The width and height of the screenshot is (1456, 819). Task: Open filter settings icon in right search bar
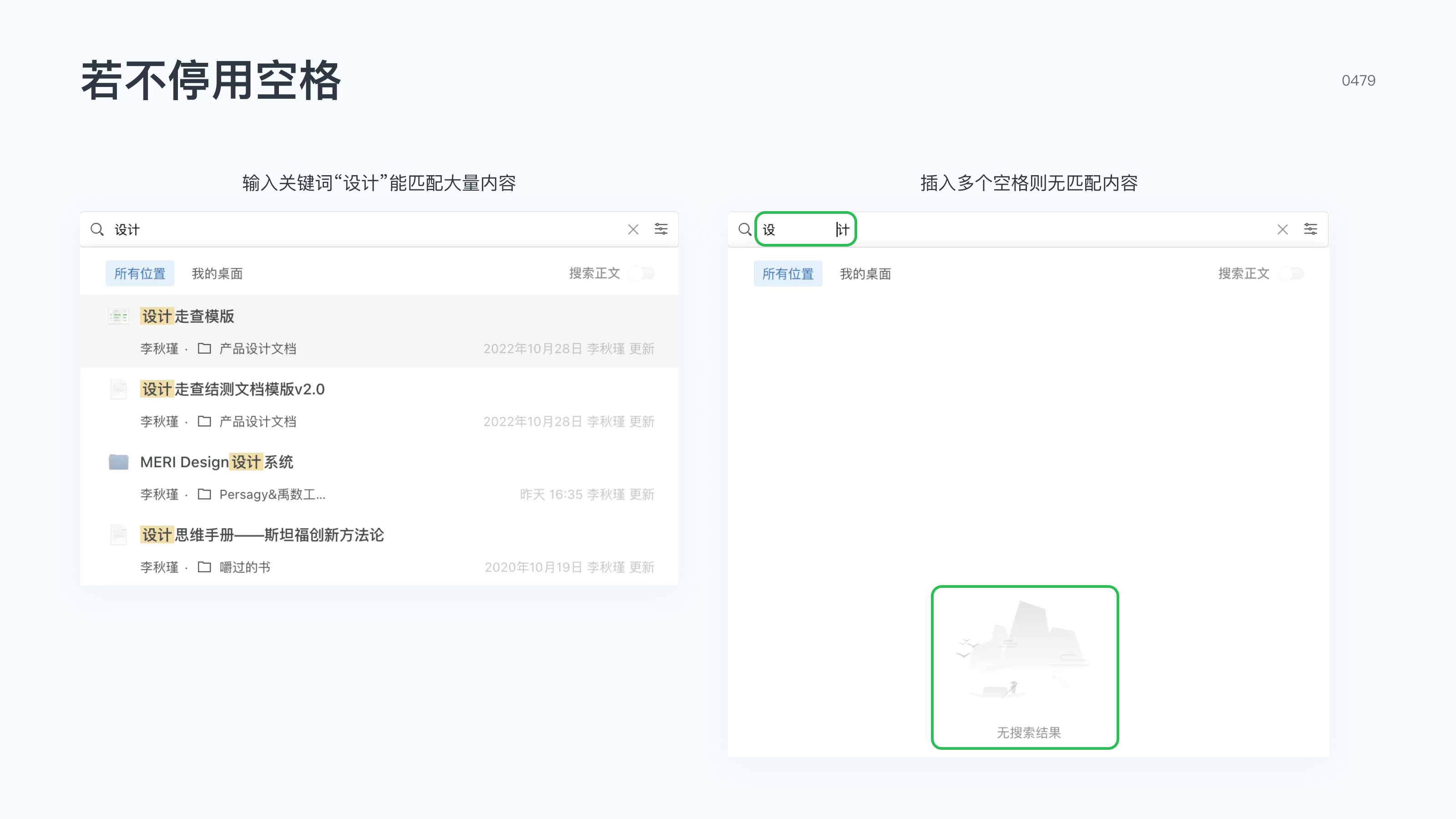pos(1310,229)
